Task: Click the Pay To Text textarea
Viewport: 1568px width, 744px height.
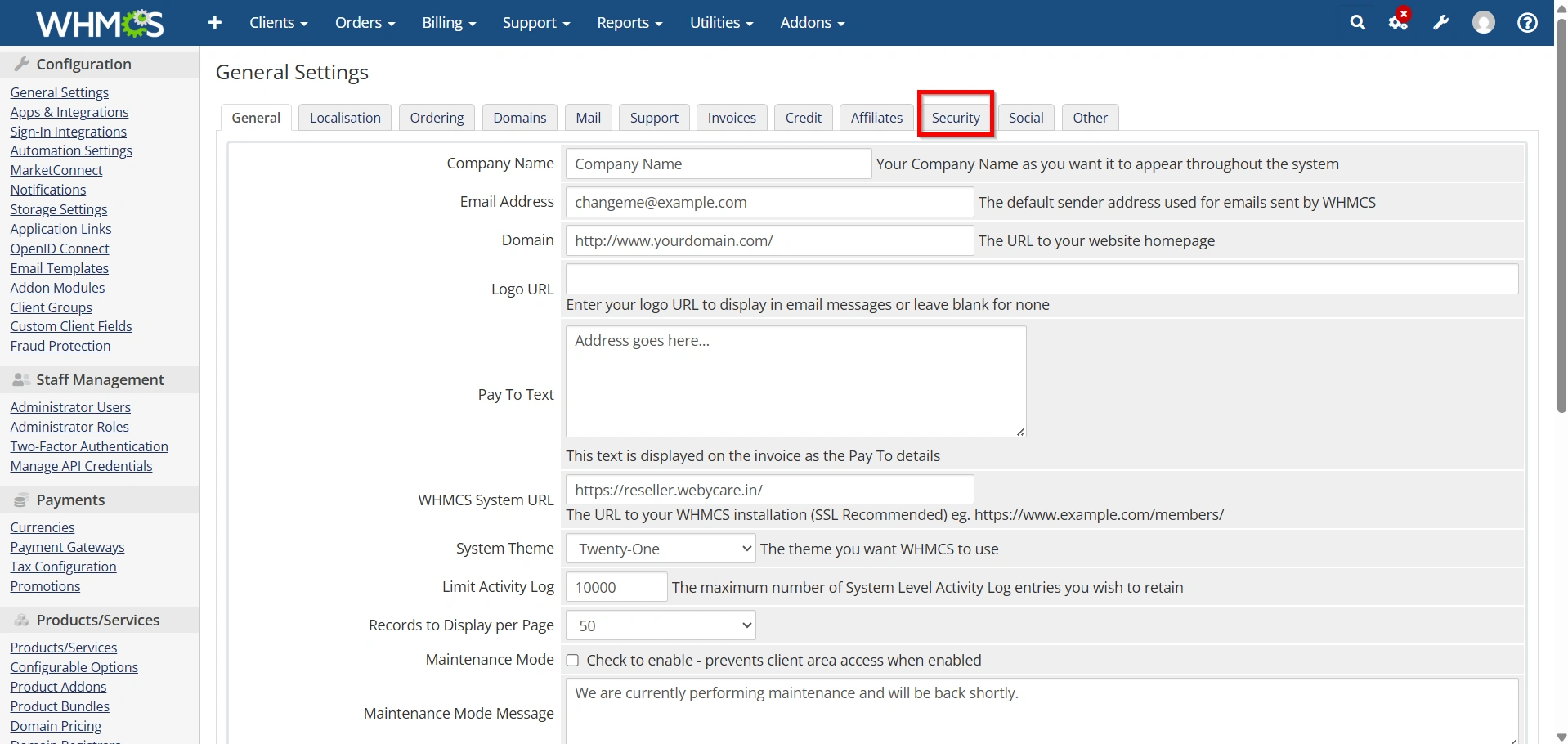Action: coord(795,382)
